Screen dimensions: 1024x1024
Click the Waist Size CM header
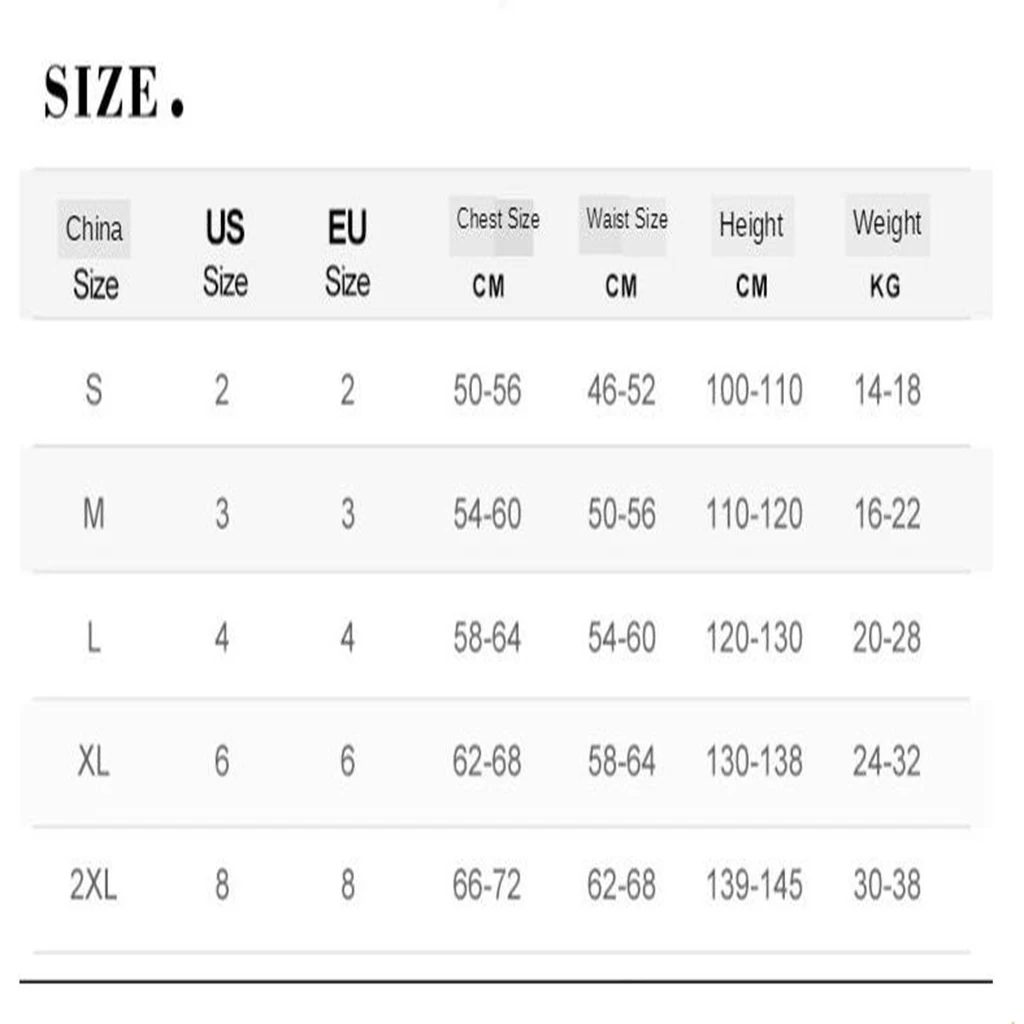coord(625,250)
